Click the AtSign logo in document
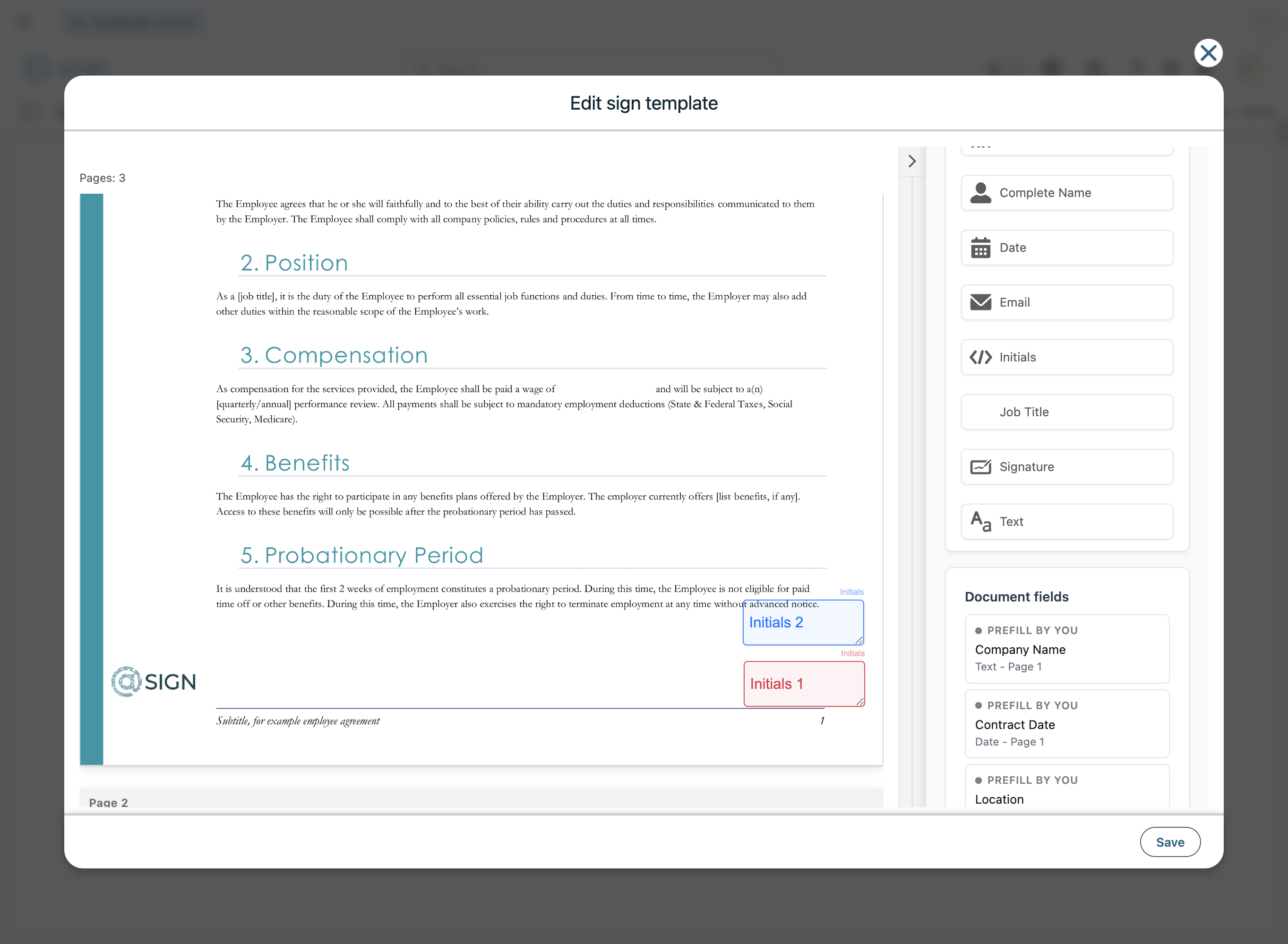1288x944 pixels. coord(153,682)
